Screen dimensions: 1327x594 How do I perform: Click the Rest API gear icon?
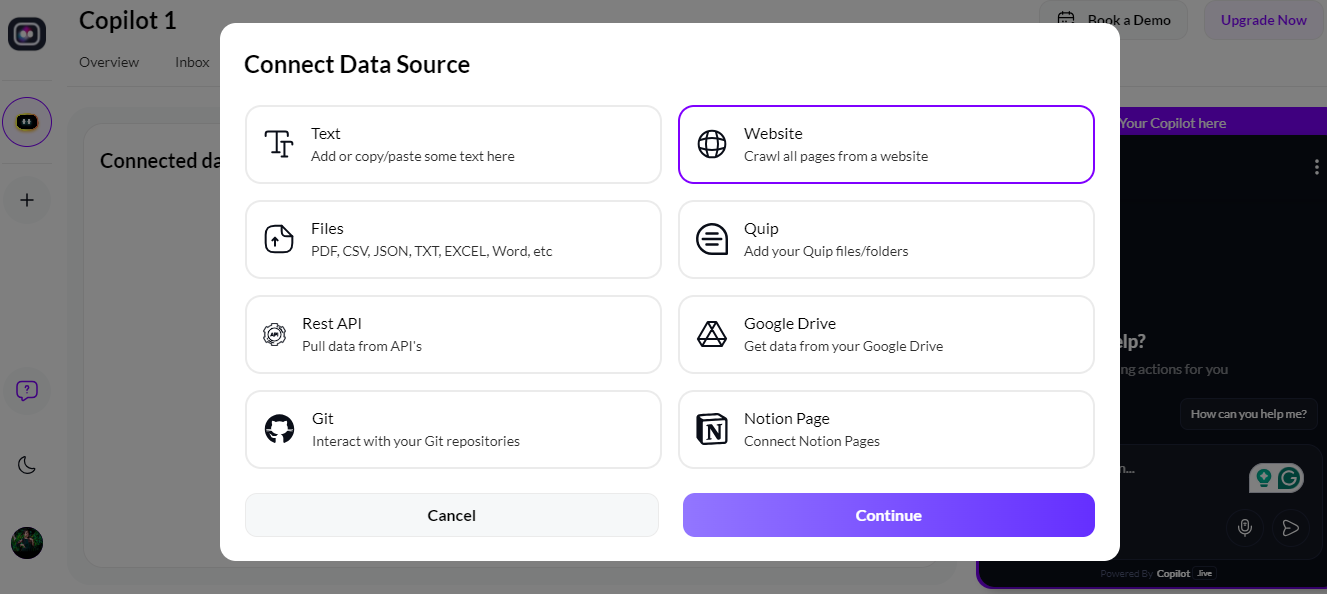[x=275, y=334]
